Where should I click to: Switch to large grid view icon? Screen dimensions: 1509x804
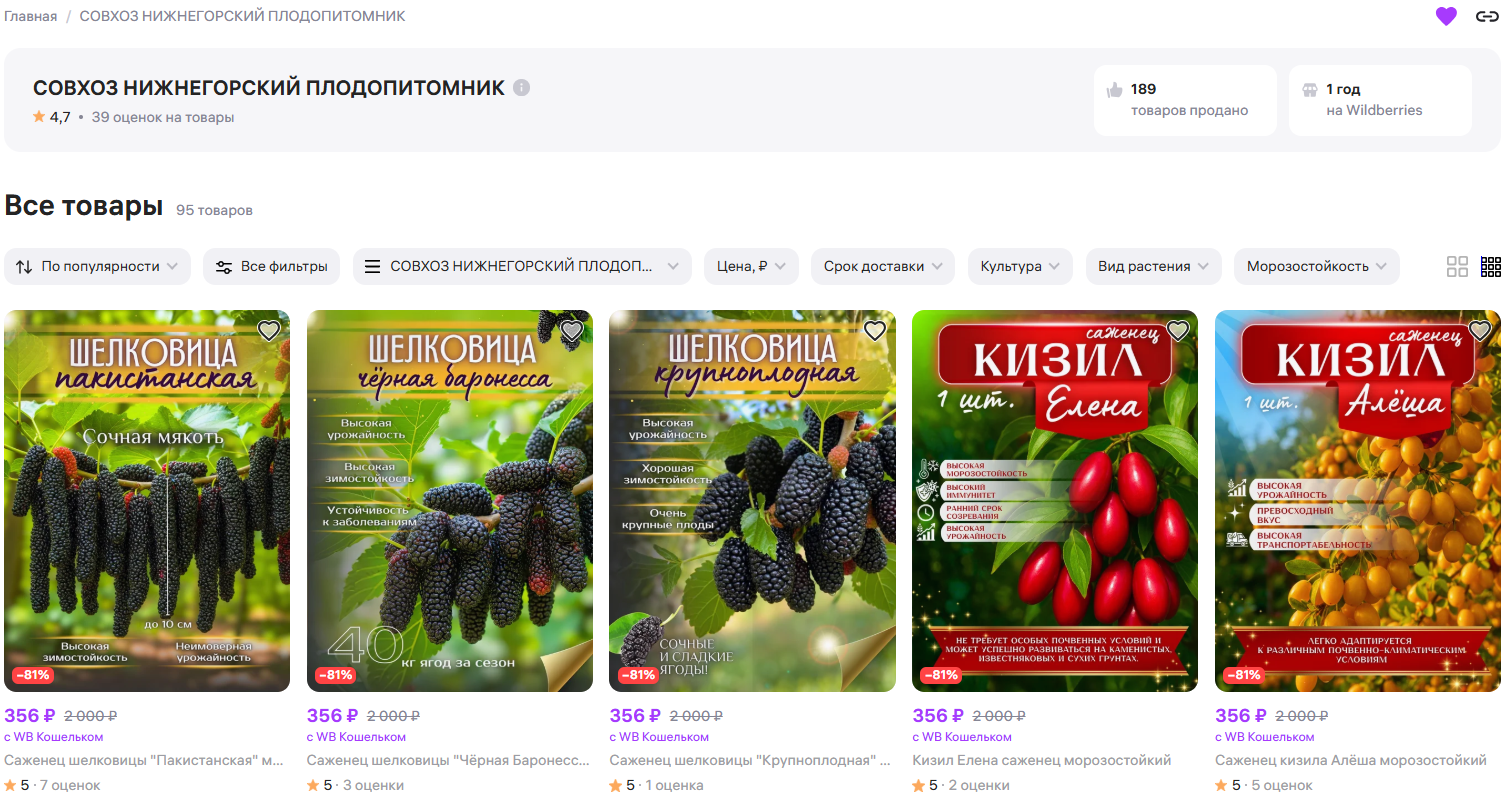click(1457, 267)
